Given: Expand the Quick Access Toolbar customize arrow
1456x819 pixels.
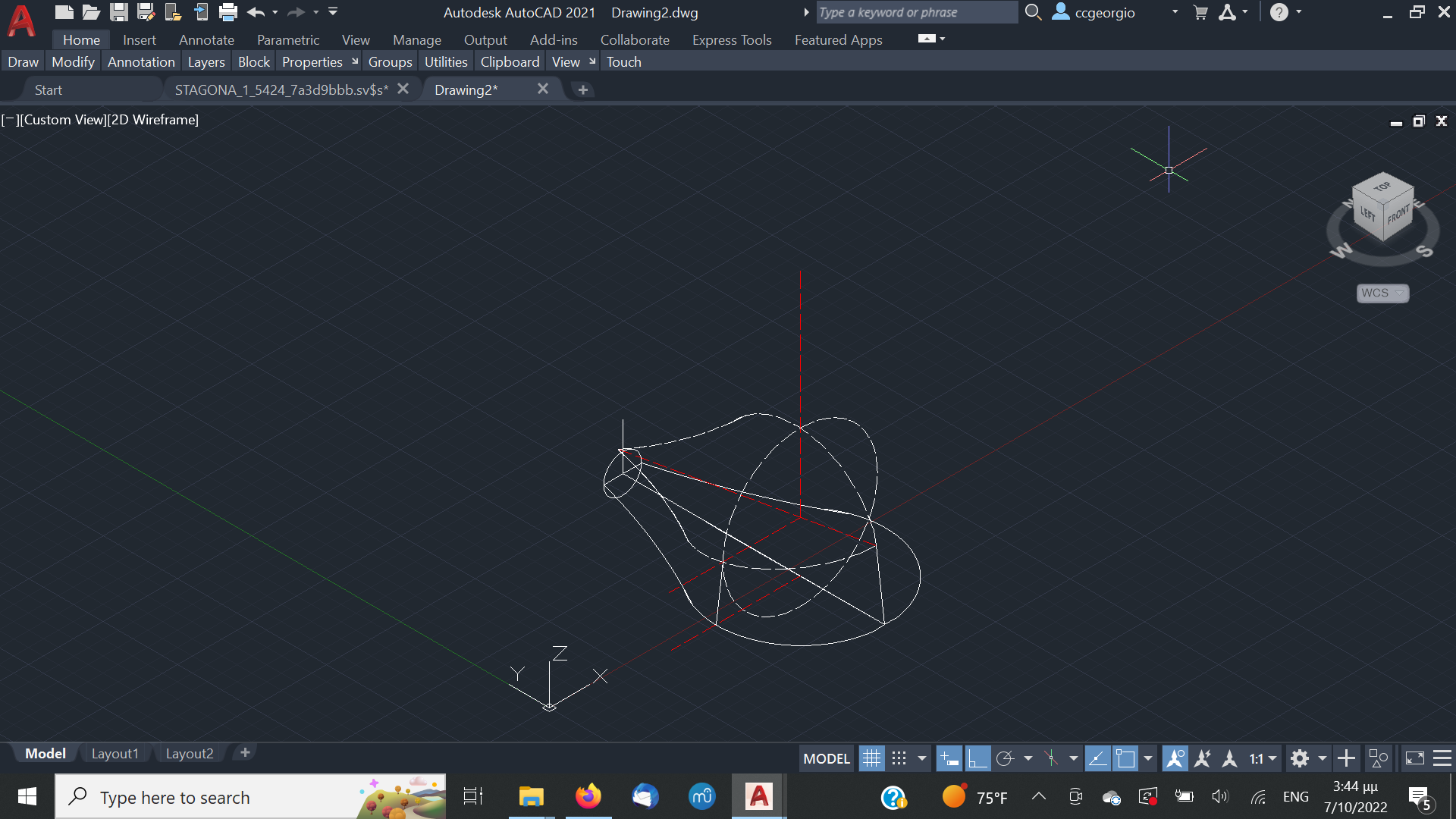Looking at the screenshot, I should [333, 12].
